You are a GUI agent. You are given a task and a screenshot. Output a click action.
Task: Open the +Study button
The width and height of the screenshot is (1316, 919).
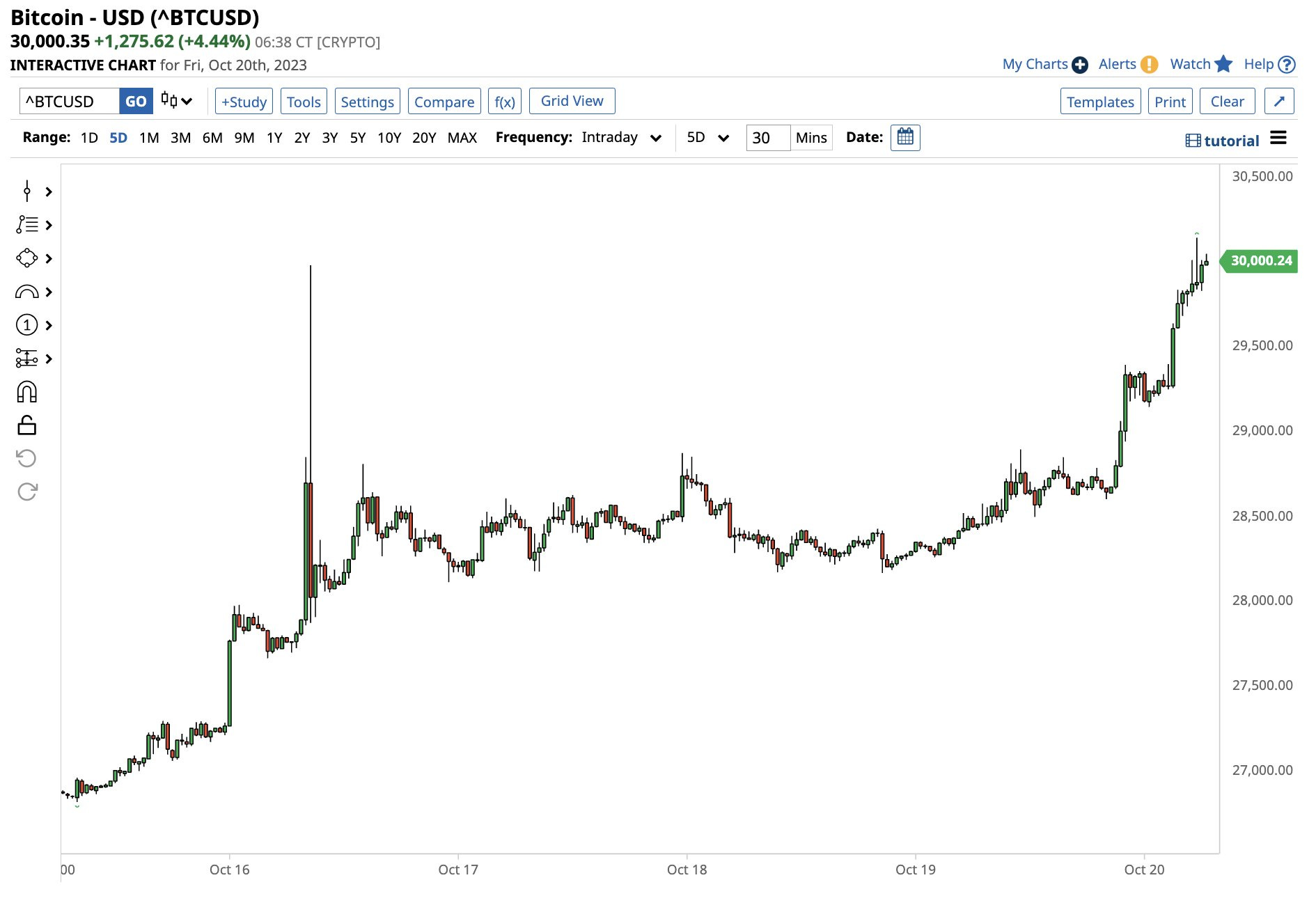[x=244, y=102]
